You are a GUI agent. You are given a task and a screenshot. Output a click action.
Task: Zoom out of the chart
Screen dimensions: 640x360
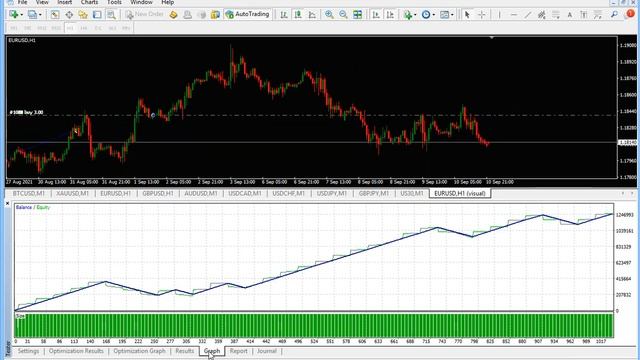click(x=343, y=15)
